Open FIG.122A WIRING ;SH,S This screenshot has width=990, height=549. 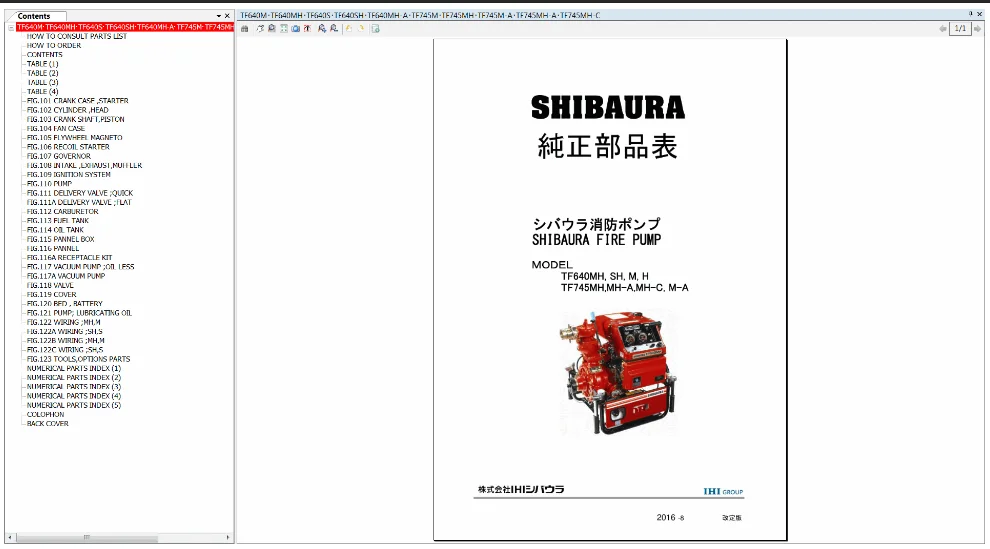(x=64, y=331)
